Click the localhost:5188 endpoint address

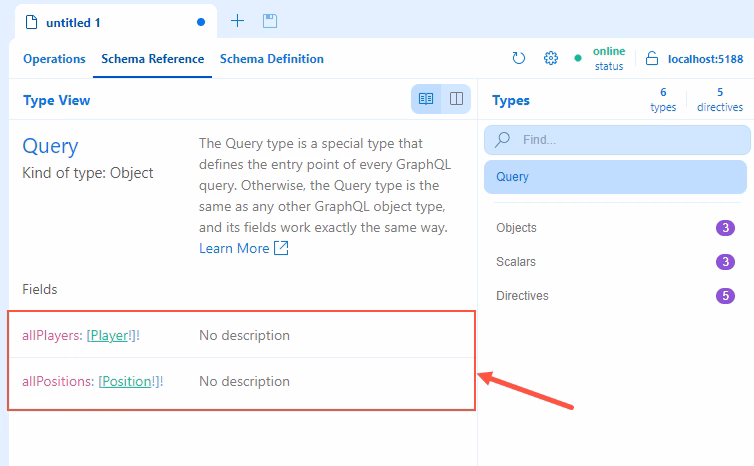[705, 59]
